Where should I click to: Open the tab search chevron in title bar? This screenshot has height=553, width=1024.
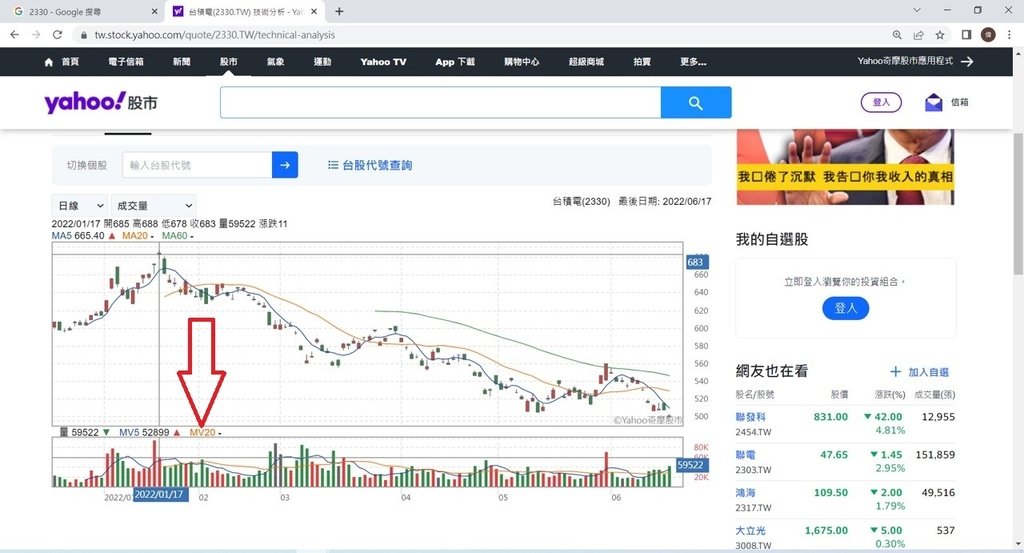[x=917, y=10]
